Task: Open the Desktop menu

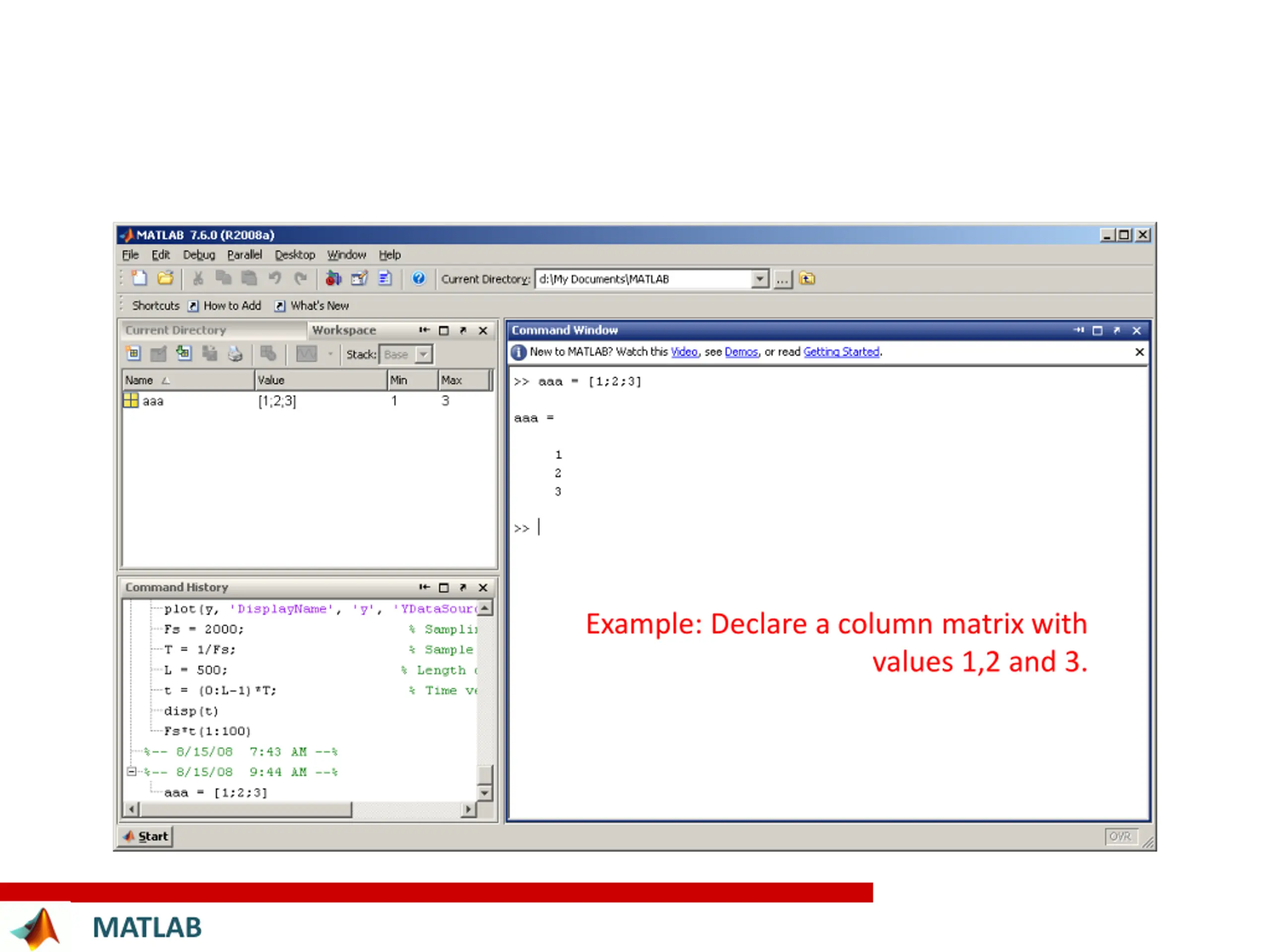Action: [x=295, y=254]
